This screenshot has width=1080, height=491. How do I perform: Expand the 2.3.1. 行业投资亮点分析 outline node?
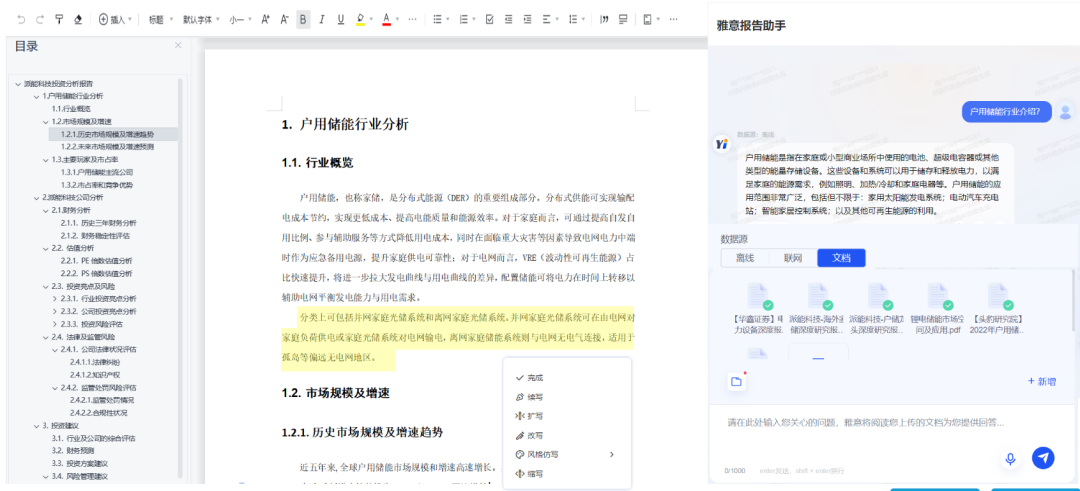[x=55, y=299]
